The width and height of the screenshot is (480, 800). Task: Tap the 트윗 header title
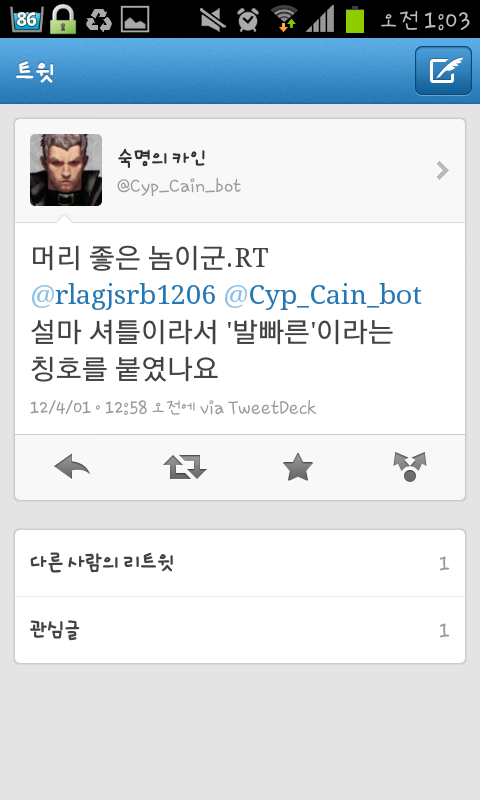[35, 71]
